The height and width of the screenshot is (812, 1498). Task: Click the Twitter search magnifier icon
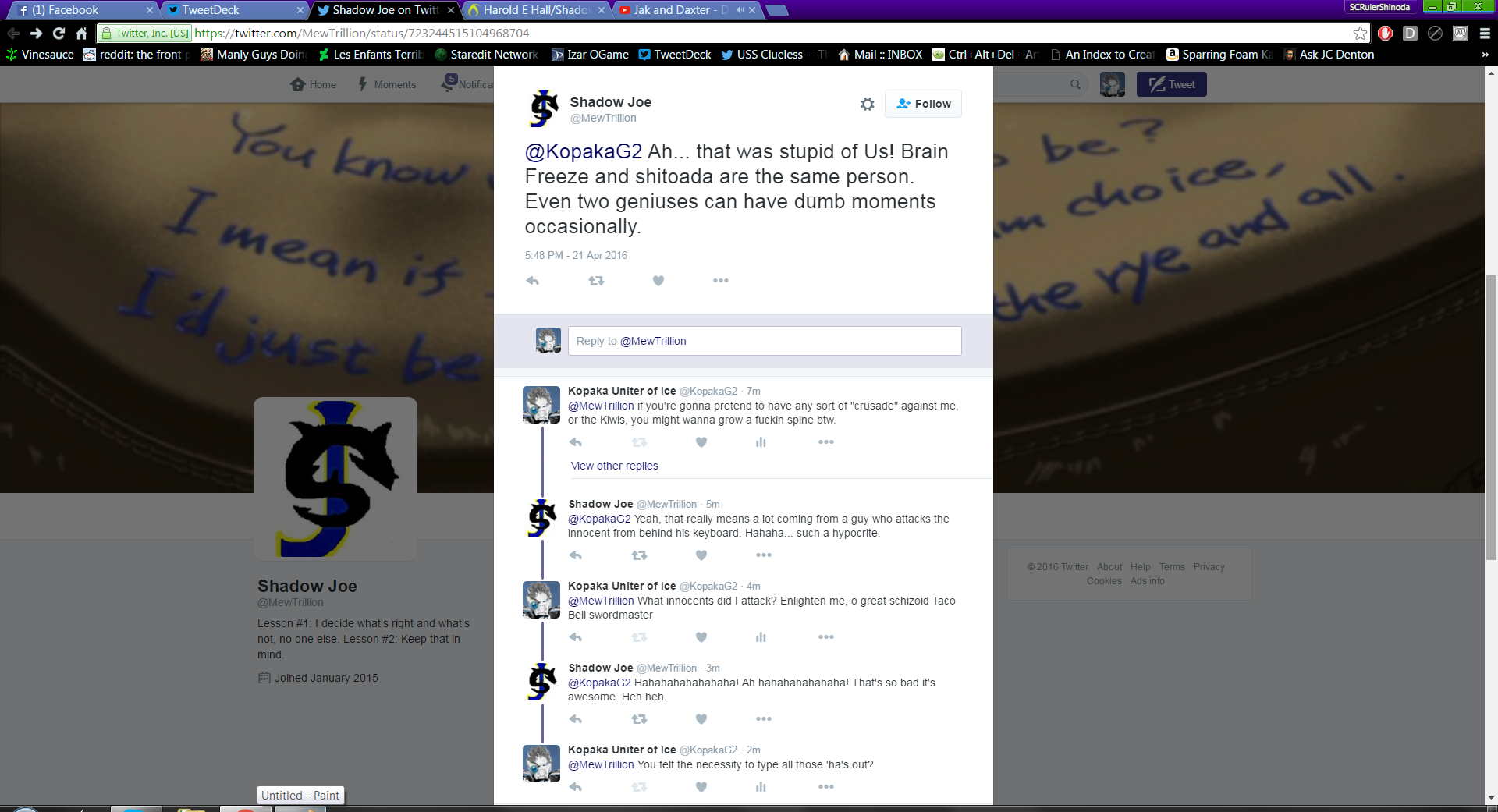(x=1075, y=84)
